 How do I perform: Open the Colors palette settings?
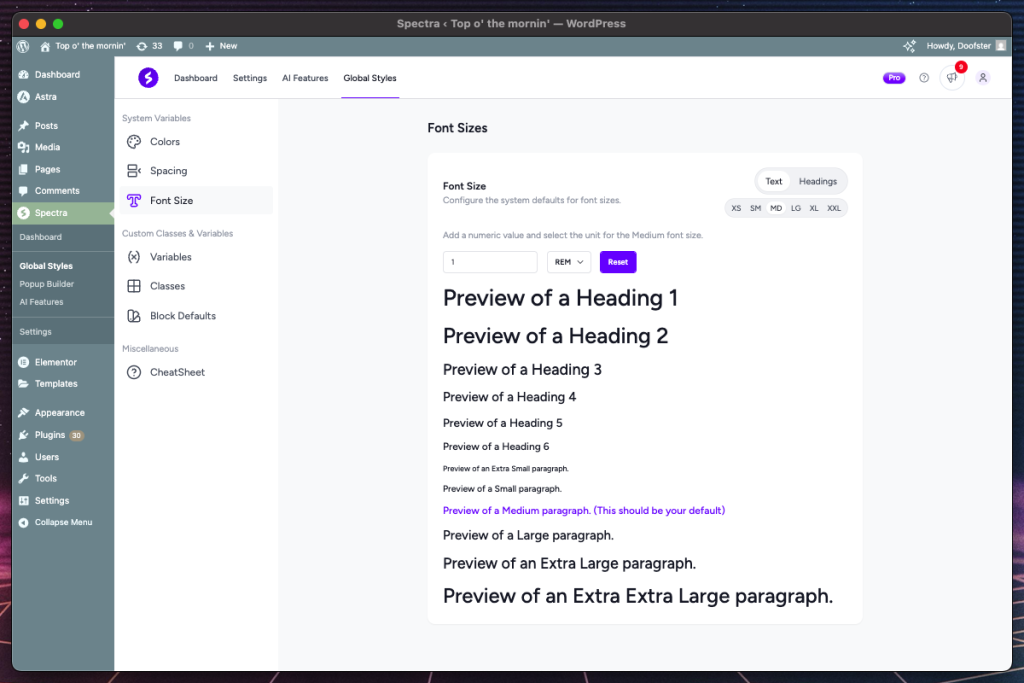pyautogui.click(x=164, y=142)
